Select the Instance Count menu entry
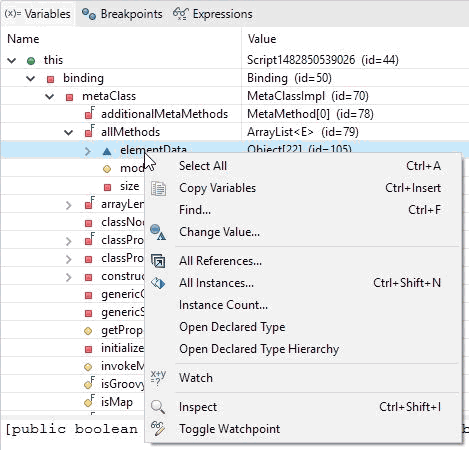Screen dimensions: 469x450 [x=223, y=305]
